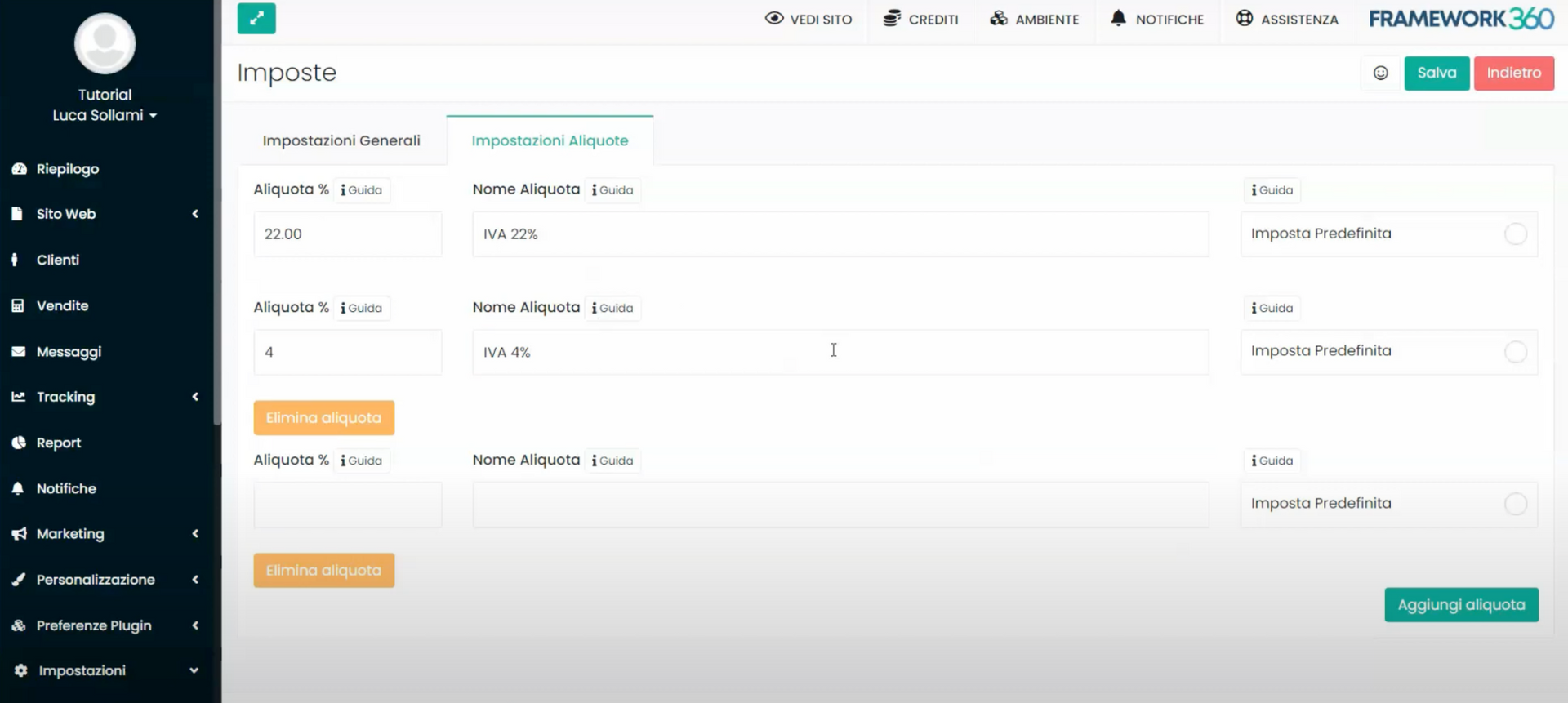Click the Assistenza lifebuoy icon

[x=1244, y=18]
